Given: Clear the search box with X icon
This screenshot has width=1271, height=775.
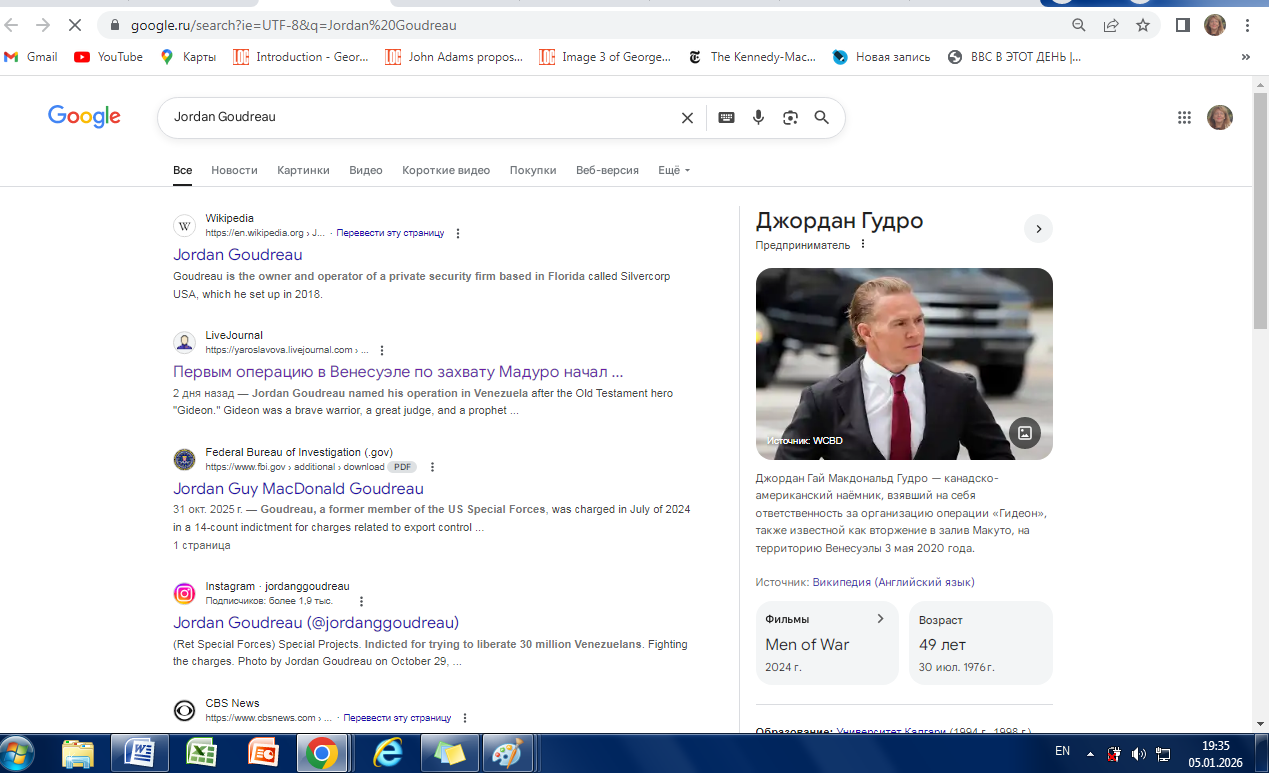Looking at the screenshot, I should [x=687, y=118].
